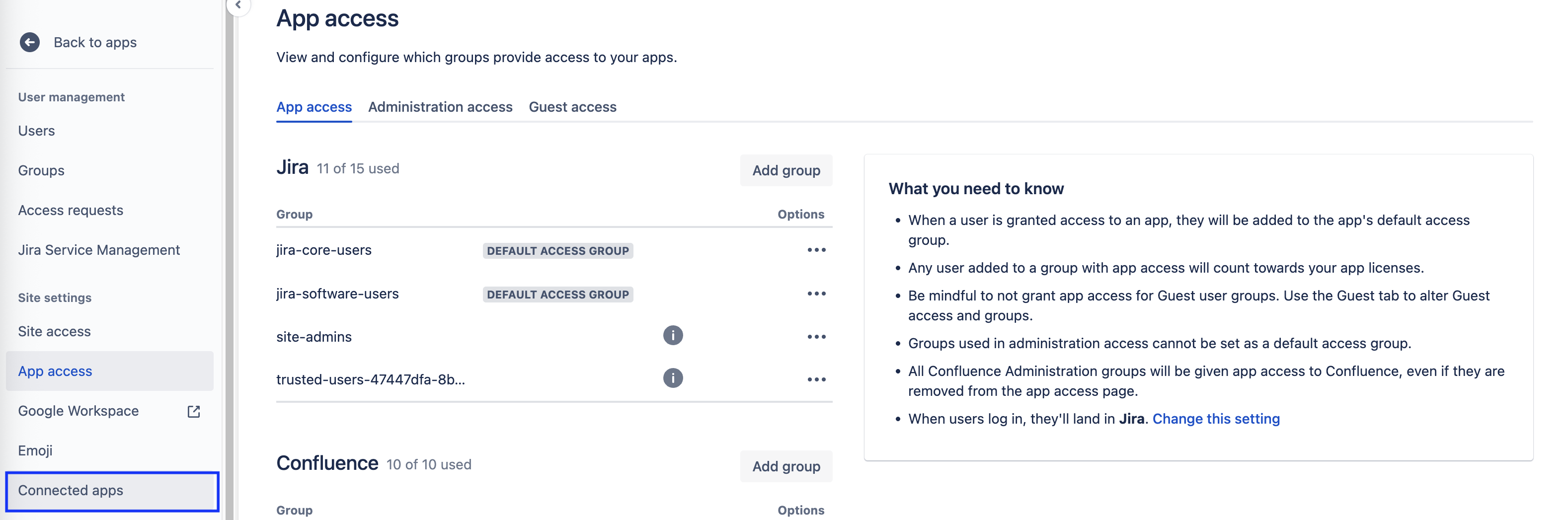The image size is (1568, 520).
Task: Switch to the Administration access tab
Action: click(440, 107)
